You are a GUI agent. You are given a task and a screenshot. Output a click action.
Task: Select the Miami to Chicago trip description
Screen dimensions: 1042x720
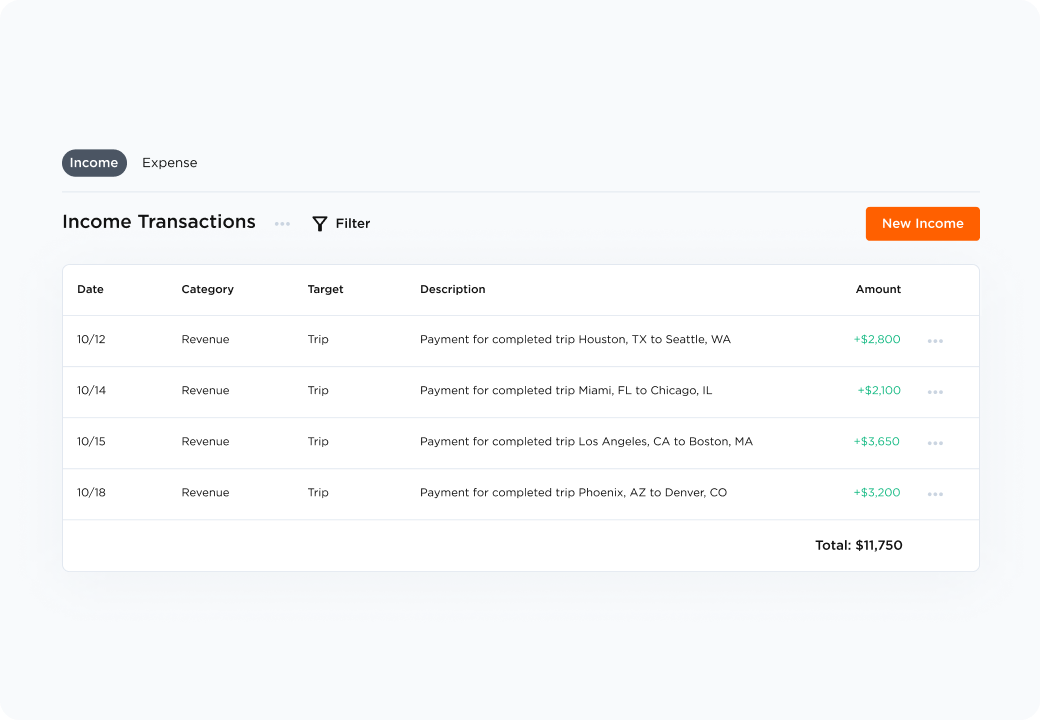click(566, 391)
